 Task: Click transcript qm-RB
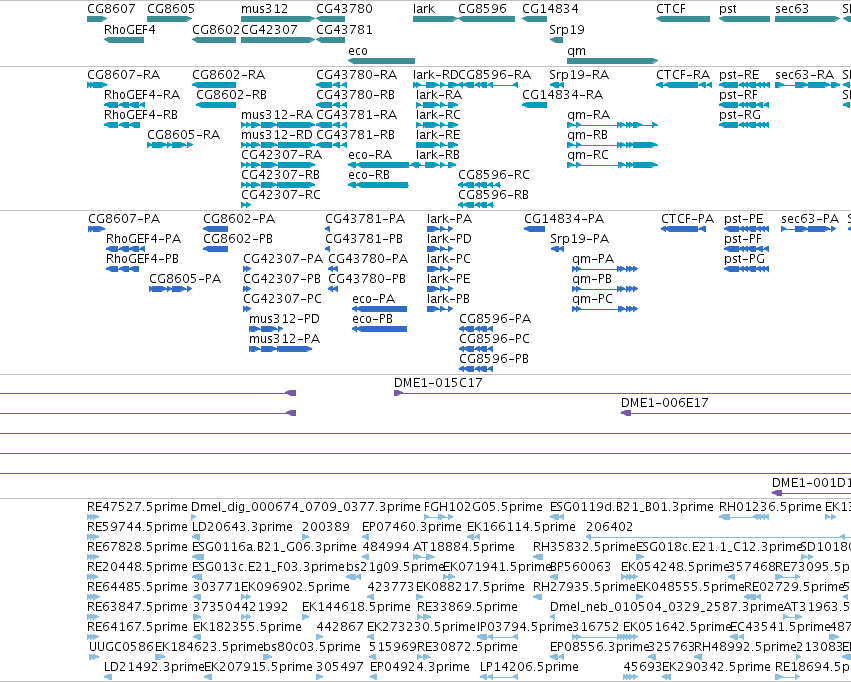(612, 145)
